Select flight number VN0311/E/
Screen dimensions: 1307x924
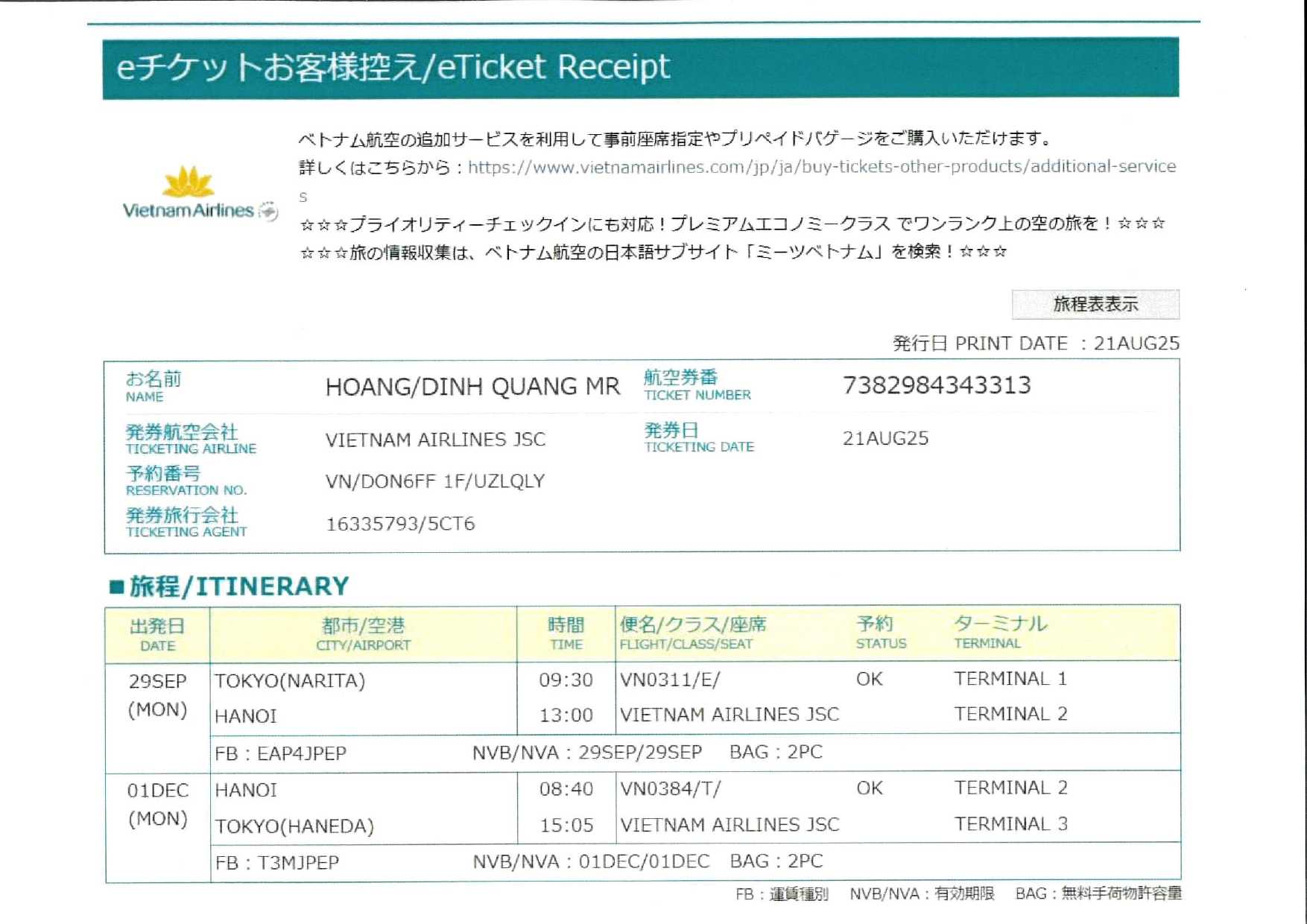[x=669, y=680]
